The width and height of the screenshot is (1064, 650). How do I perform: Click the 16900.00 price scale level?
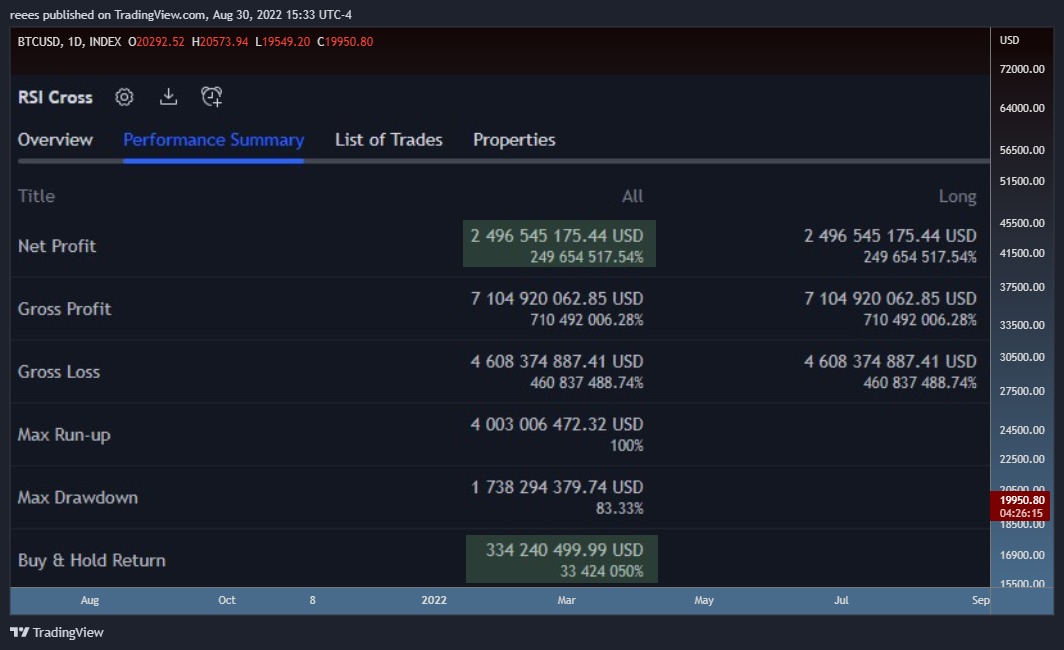coord(1022,555)
